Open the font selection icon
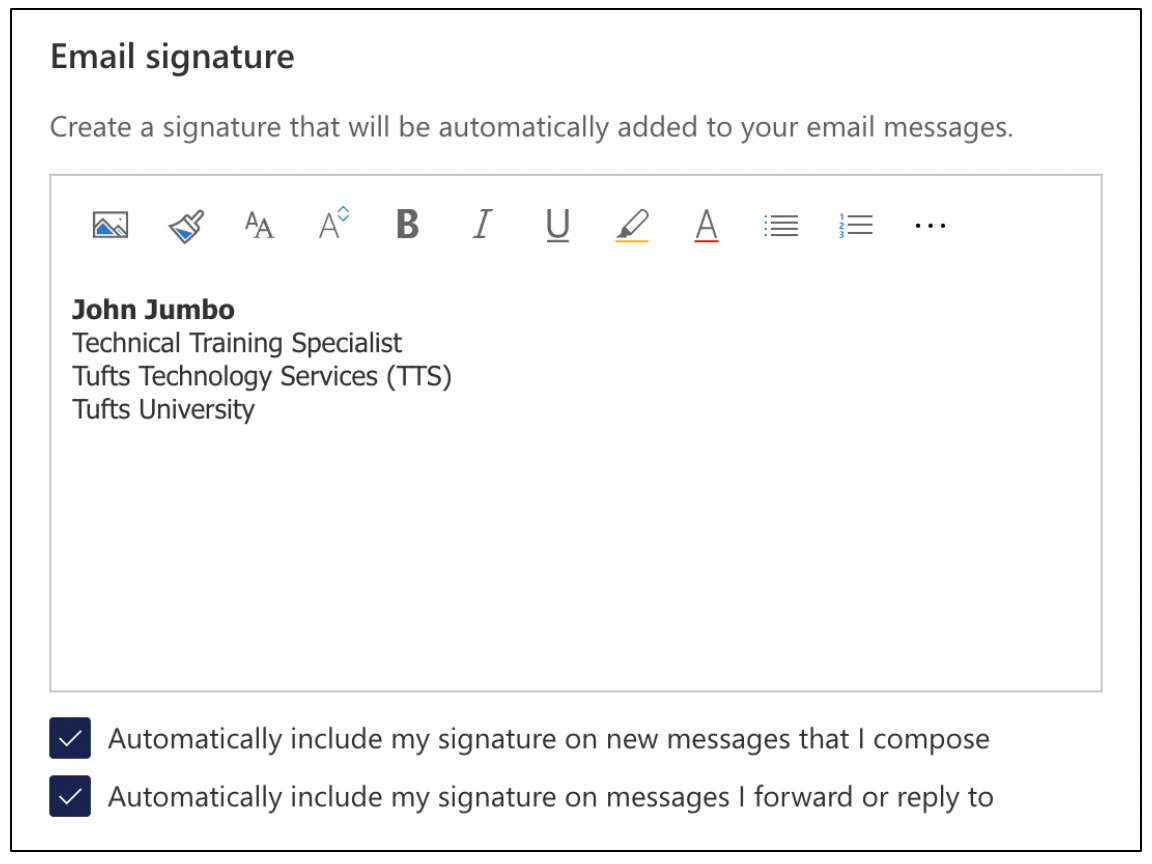 [x=259, y=225]
